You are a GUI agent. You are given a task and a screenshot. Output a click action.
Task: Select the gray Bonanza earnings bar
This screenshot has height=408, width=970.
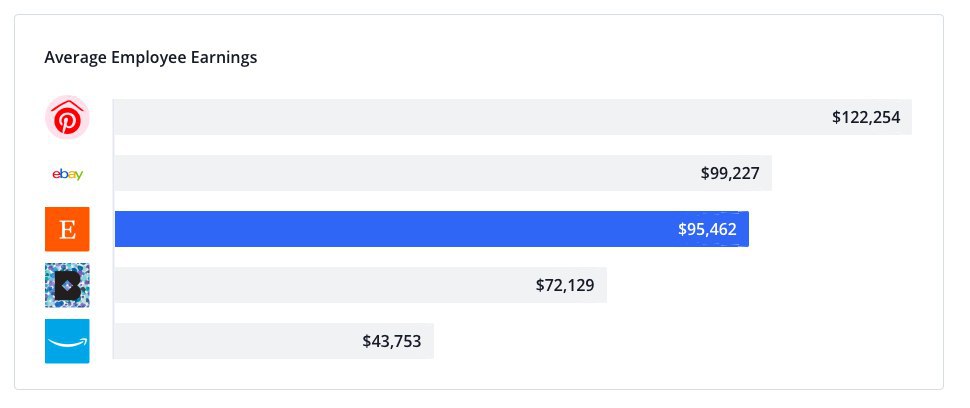click(x=361, y=285)
